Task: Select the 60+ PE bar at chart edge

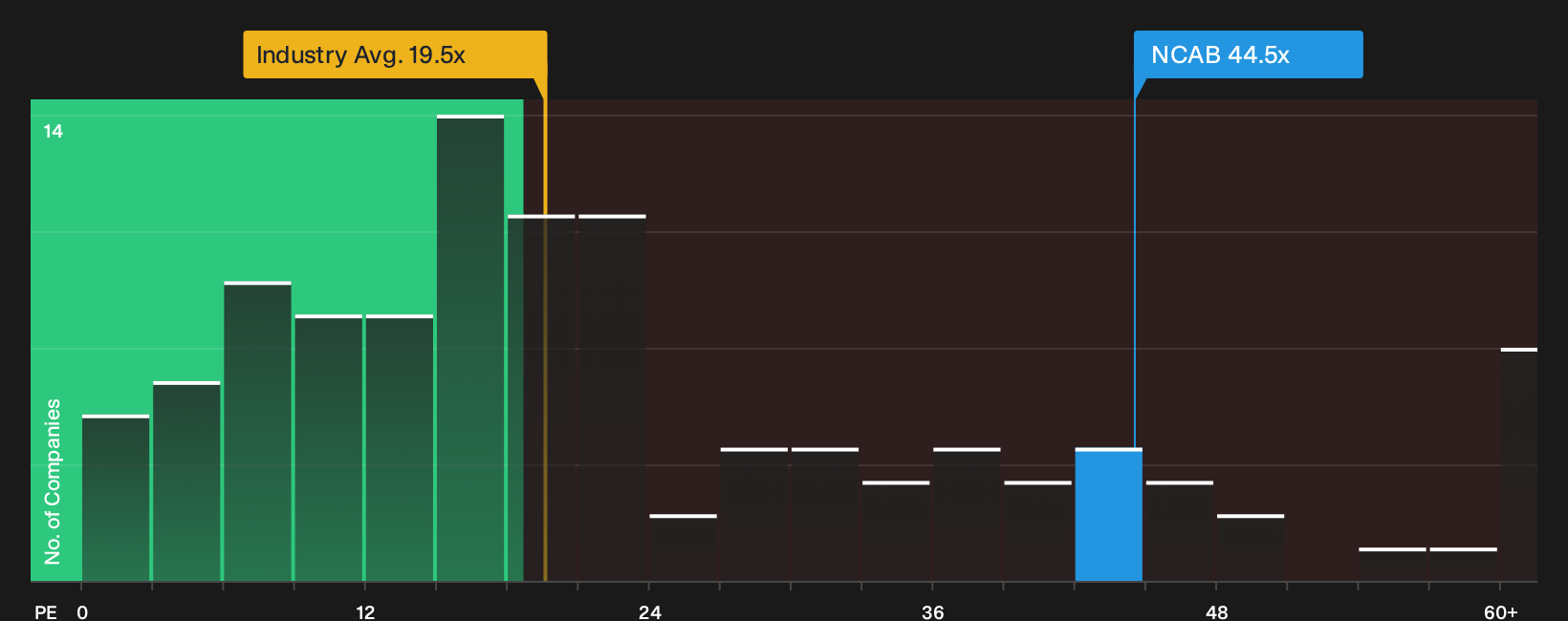Action: (1519, 464)
